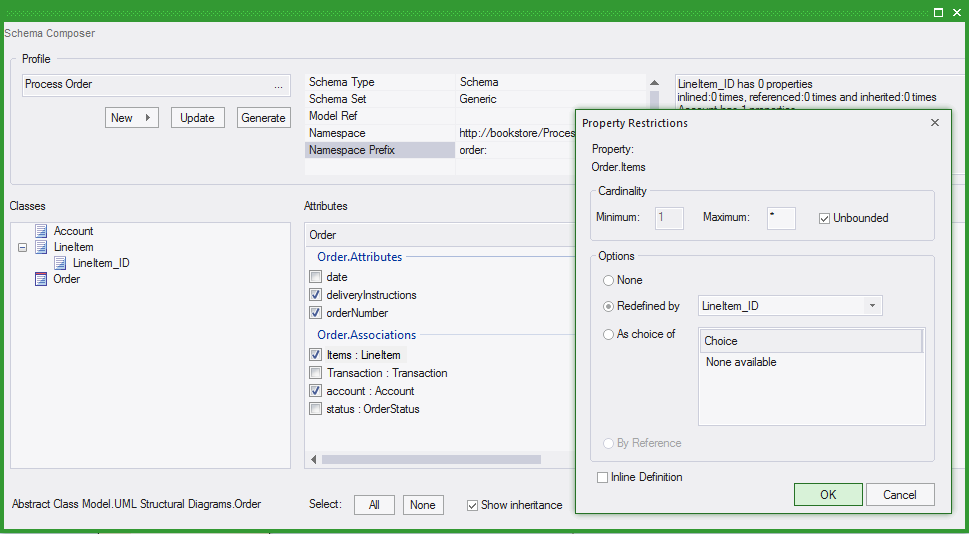Select the None option radio button
This screenshot has width=969, height=534.
[x=609, y=280]
